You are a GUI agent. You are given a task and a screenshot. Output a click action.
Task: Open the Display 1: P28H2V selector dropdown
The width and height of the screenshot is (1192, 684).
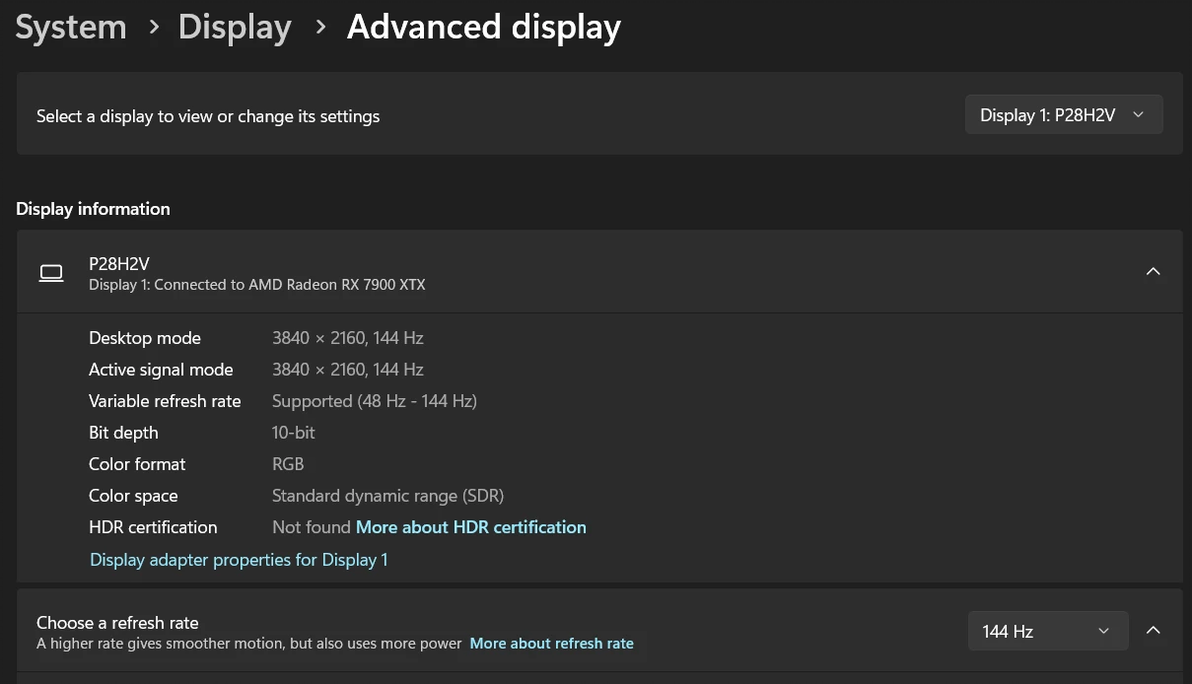point(1063,115)
